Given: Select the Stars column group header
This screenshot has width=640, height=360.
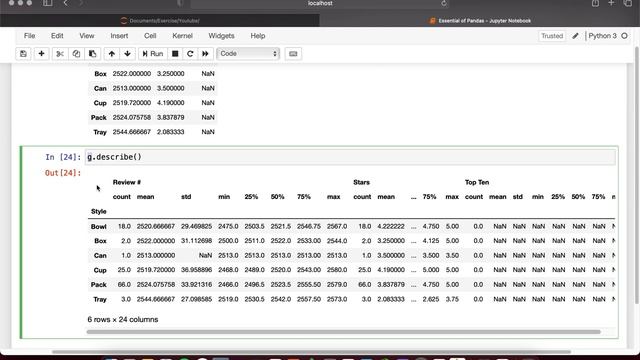Looking at the screenshot, I should pos(361,182).
